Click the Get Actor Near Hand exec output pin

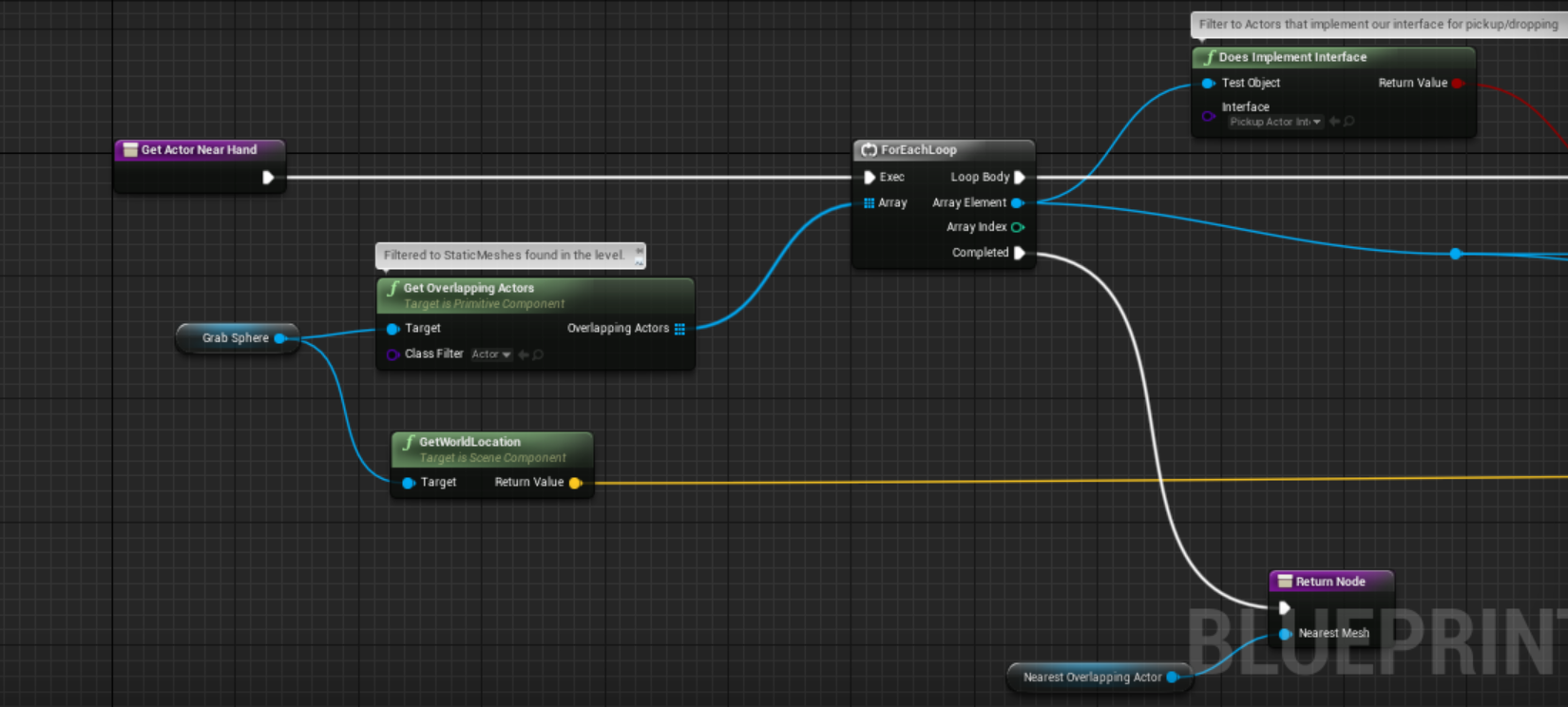pyautogui.click(x=268, y=177)
